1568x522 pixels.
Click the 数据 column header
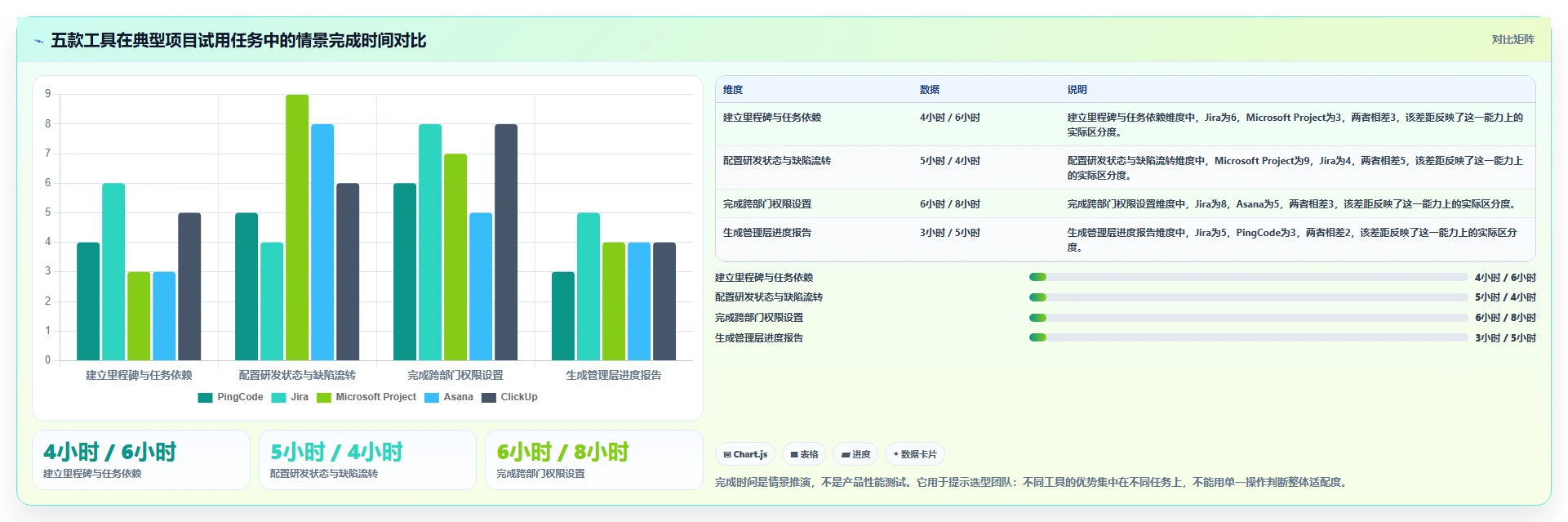(x=930, y=90)
